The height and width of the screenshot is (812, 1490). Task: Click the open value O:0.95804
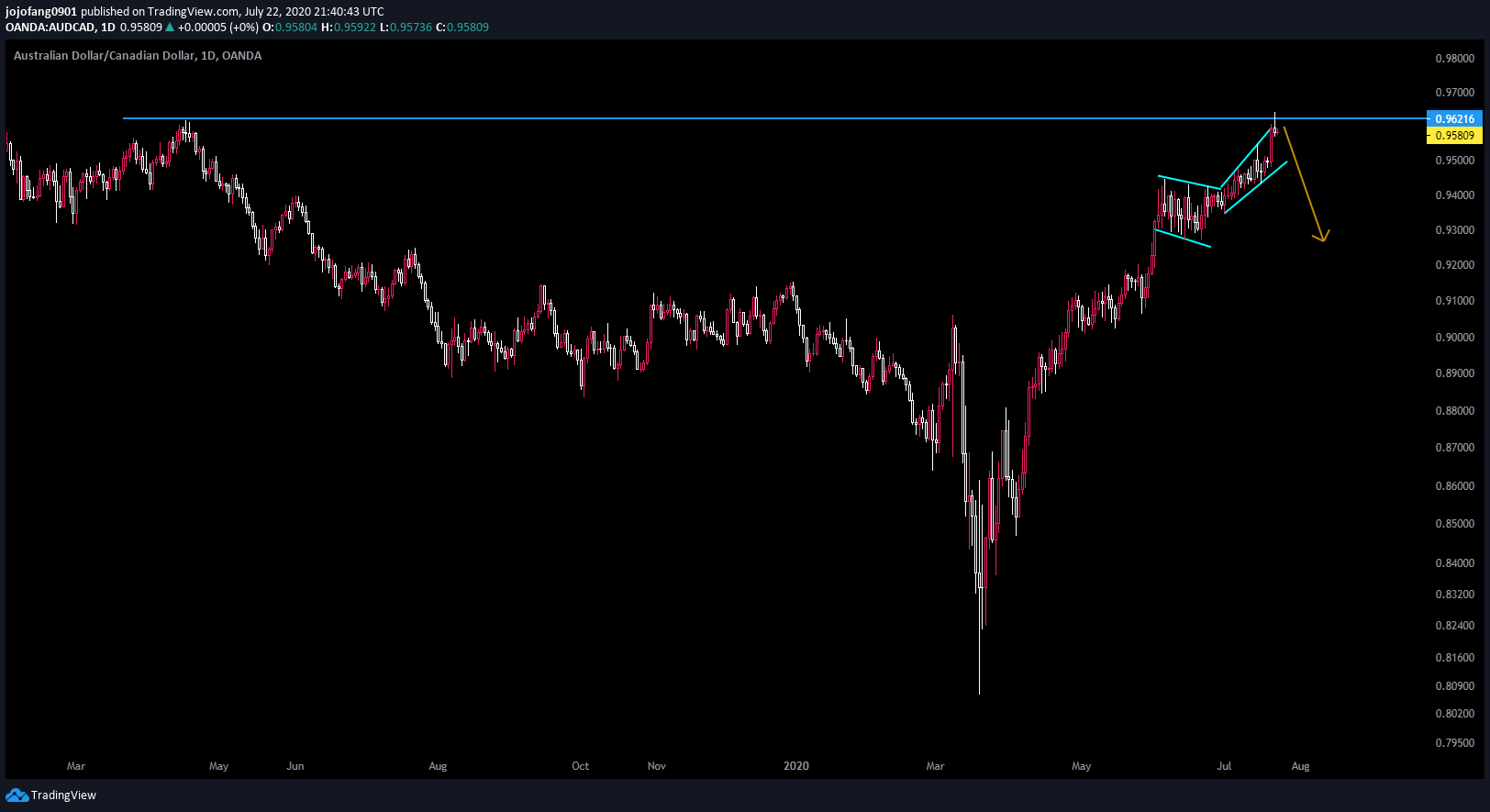click(290, 28)
